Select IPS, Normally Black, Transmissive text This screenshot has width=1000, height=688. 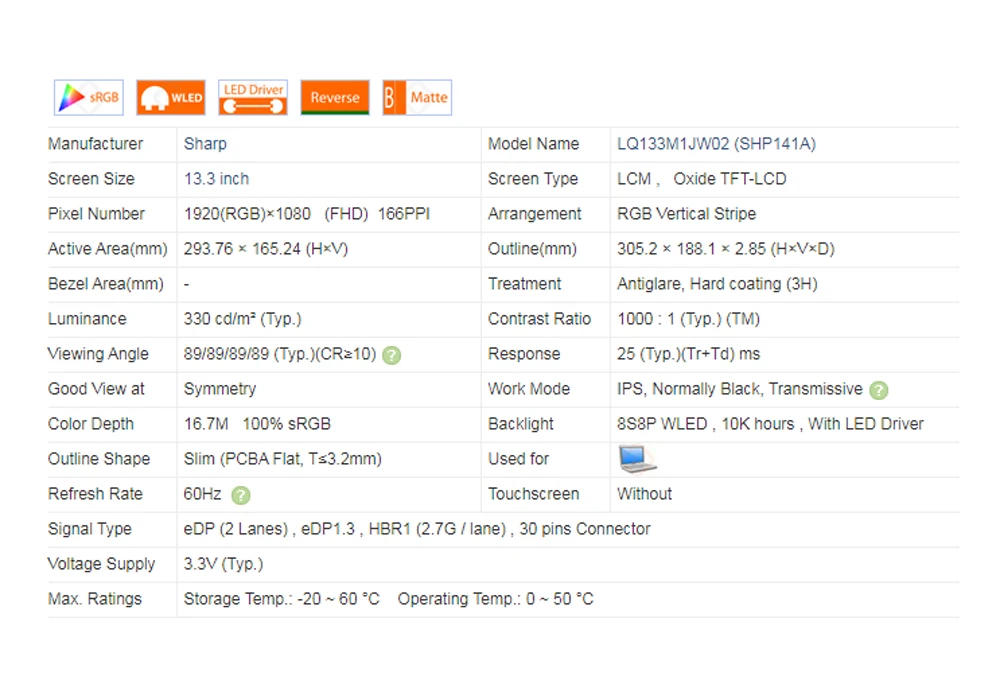pyautogui.click(x=740, y=390)
